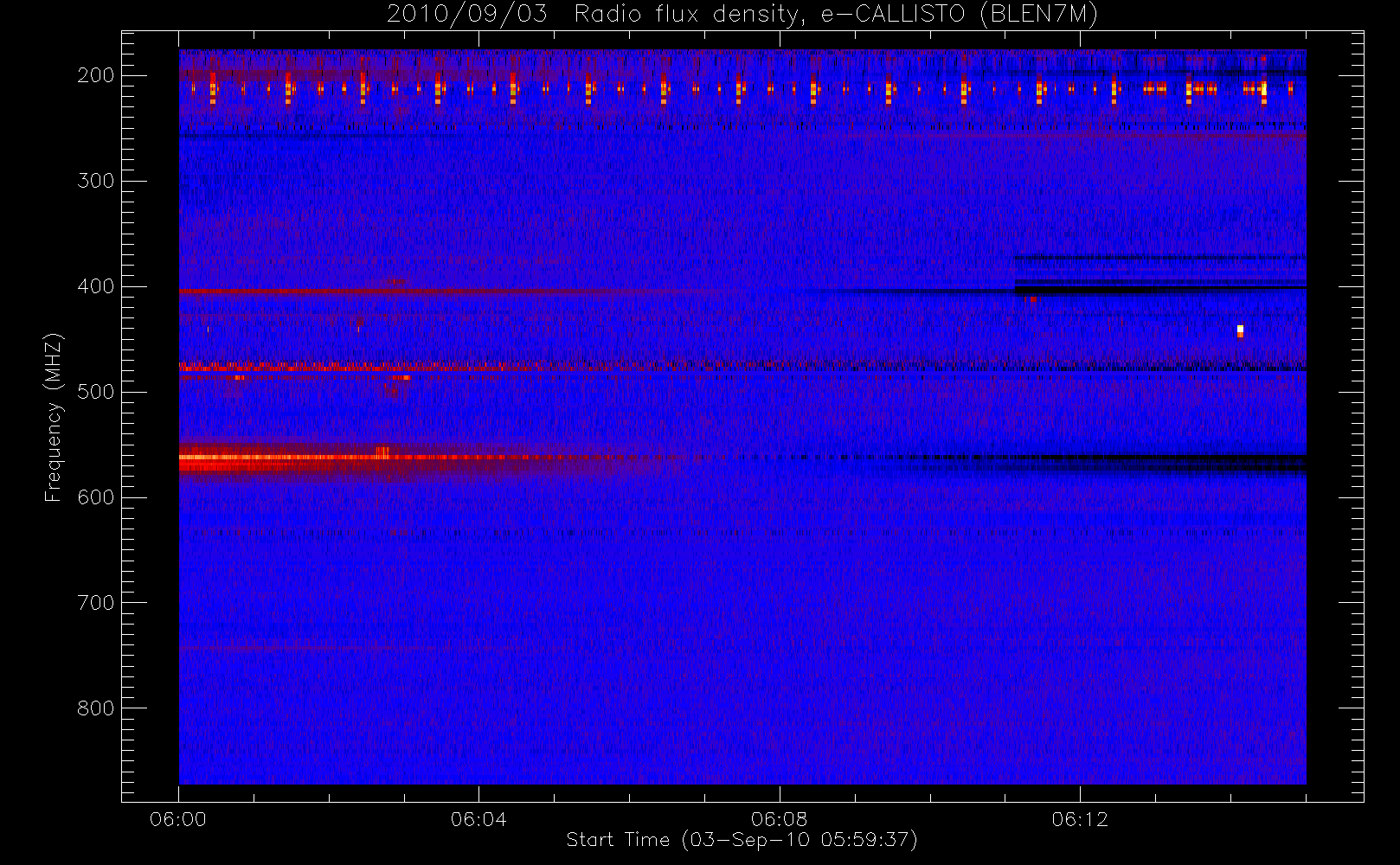
Task: Click the bright white spot near 440 MHz
Action: point(1240,330)
